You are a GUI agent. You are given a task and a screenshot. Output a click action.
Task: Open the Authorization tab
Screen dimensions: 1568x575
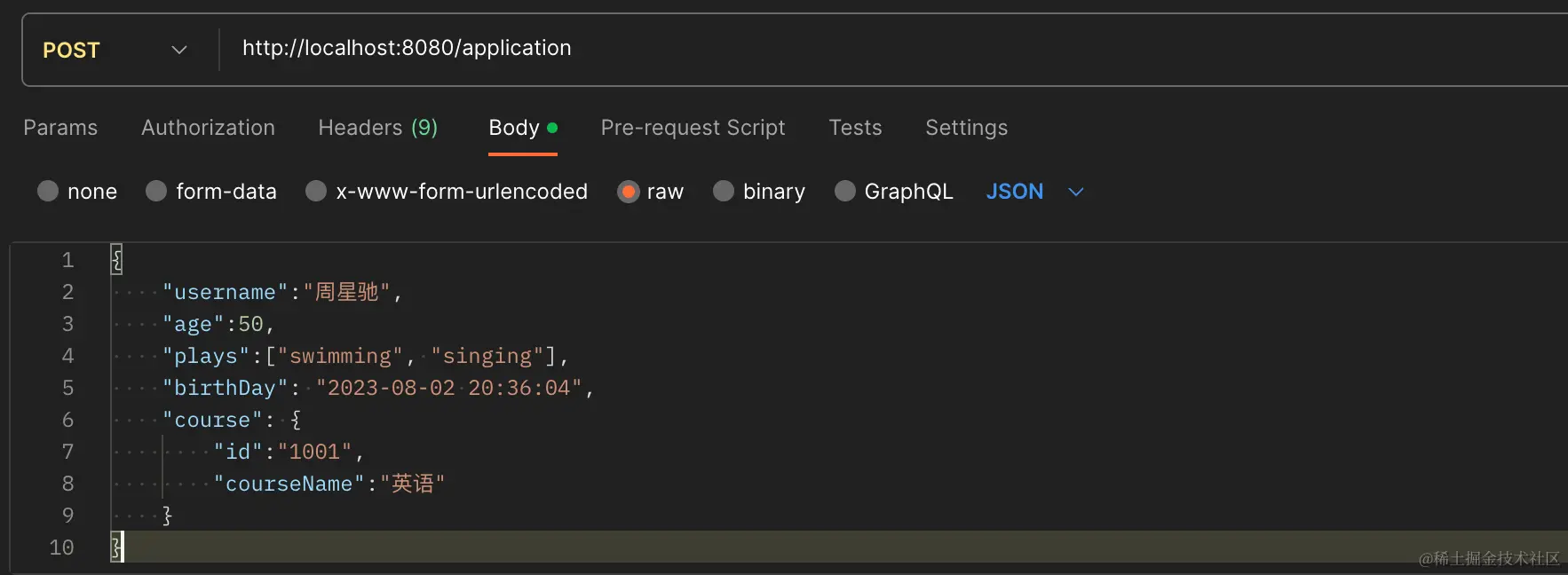coord(208,128)
